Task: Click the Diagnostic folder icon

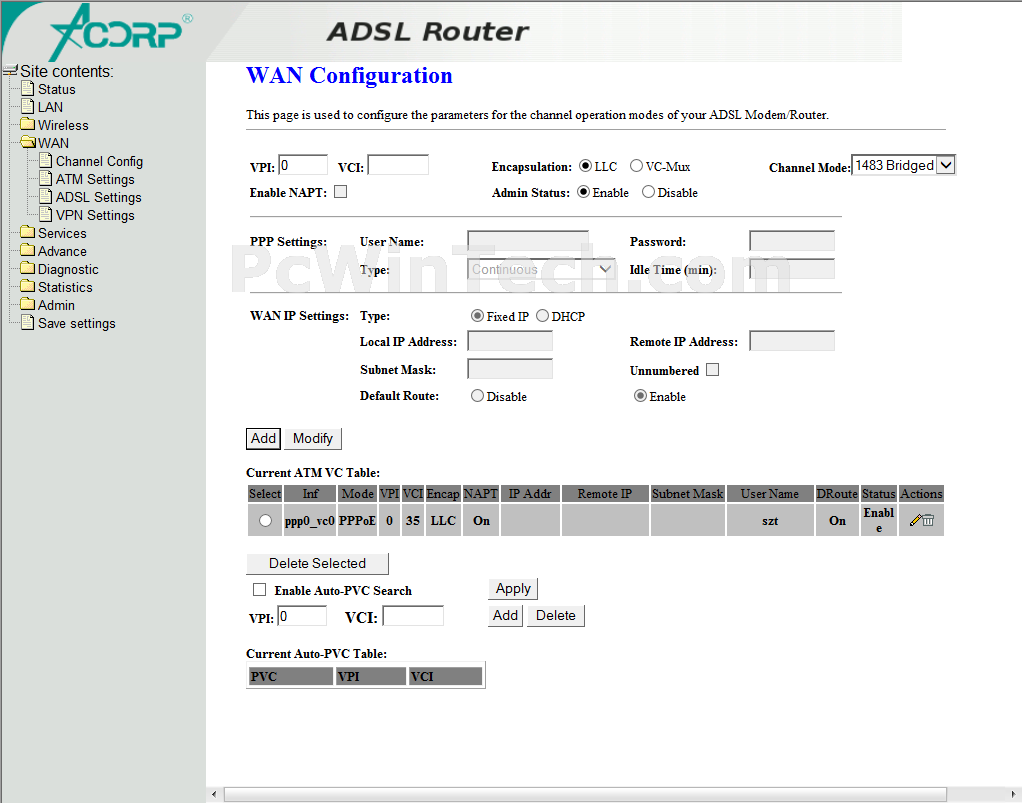Action: point(27,269)
